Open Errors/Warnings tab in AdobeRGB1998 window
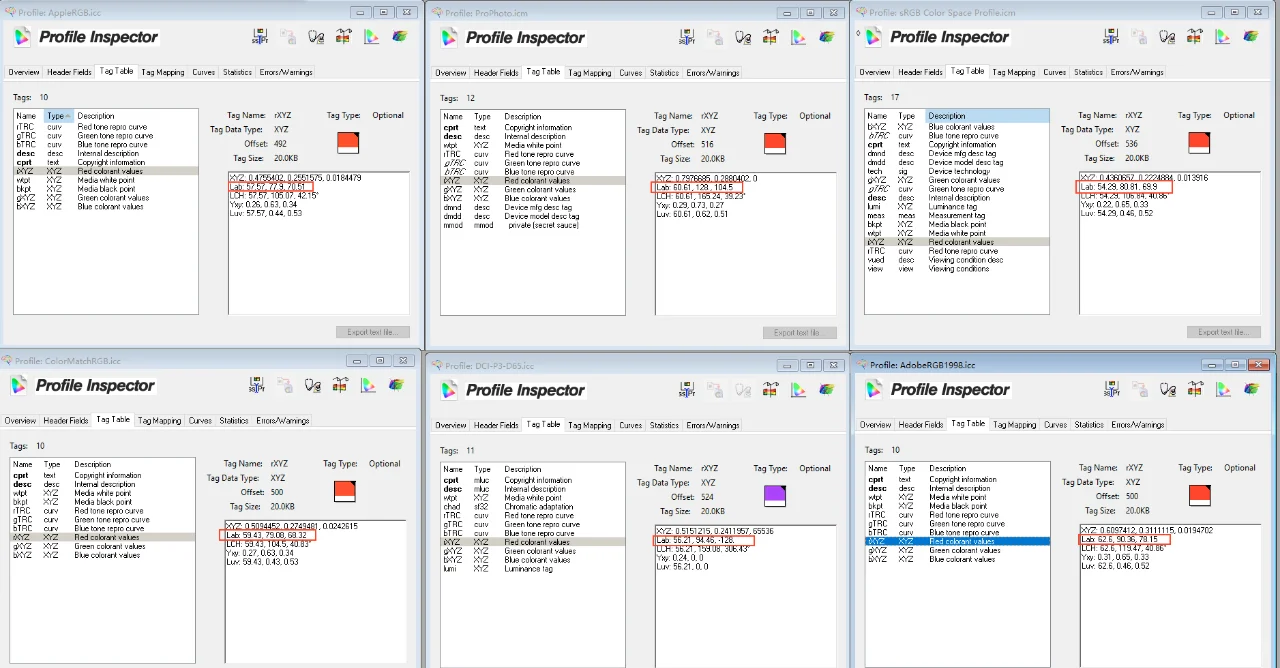This screenshot has height=668, width=1280. coord(1138,425)
